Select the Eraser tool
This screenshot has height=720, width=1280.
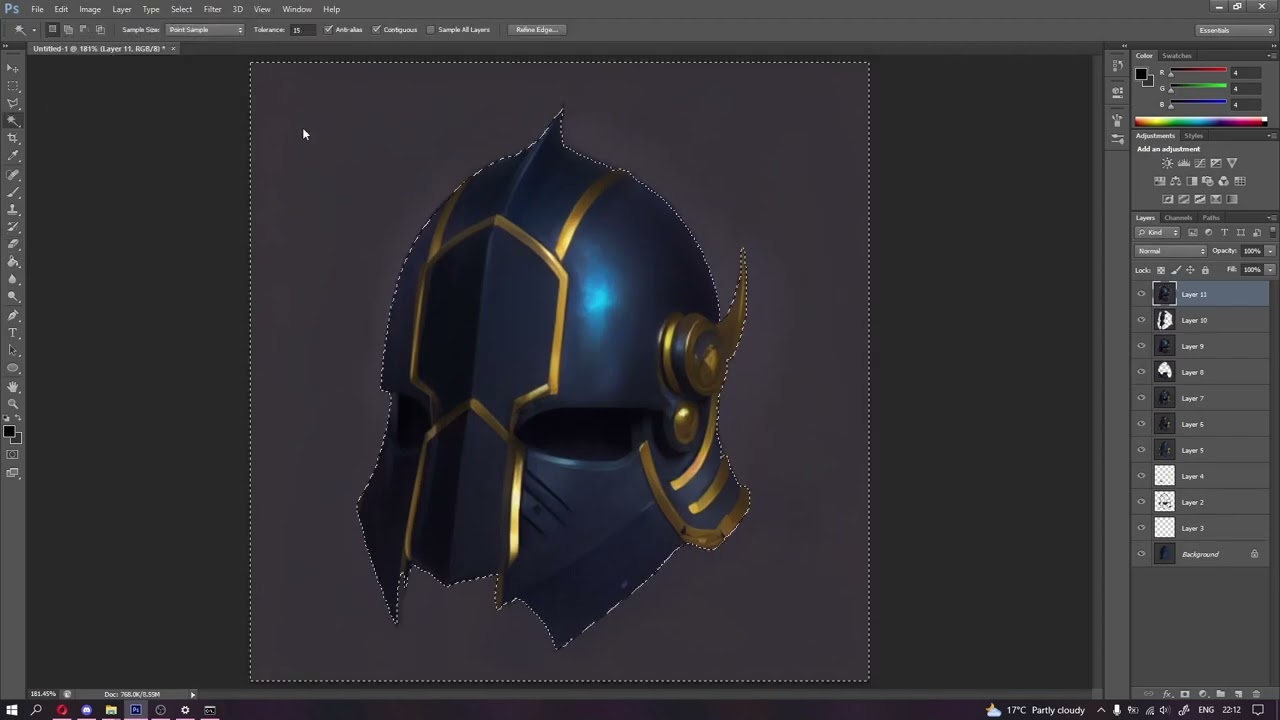click(x=13, y=244)
